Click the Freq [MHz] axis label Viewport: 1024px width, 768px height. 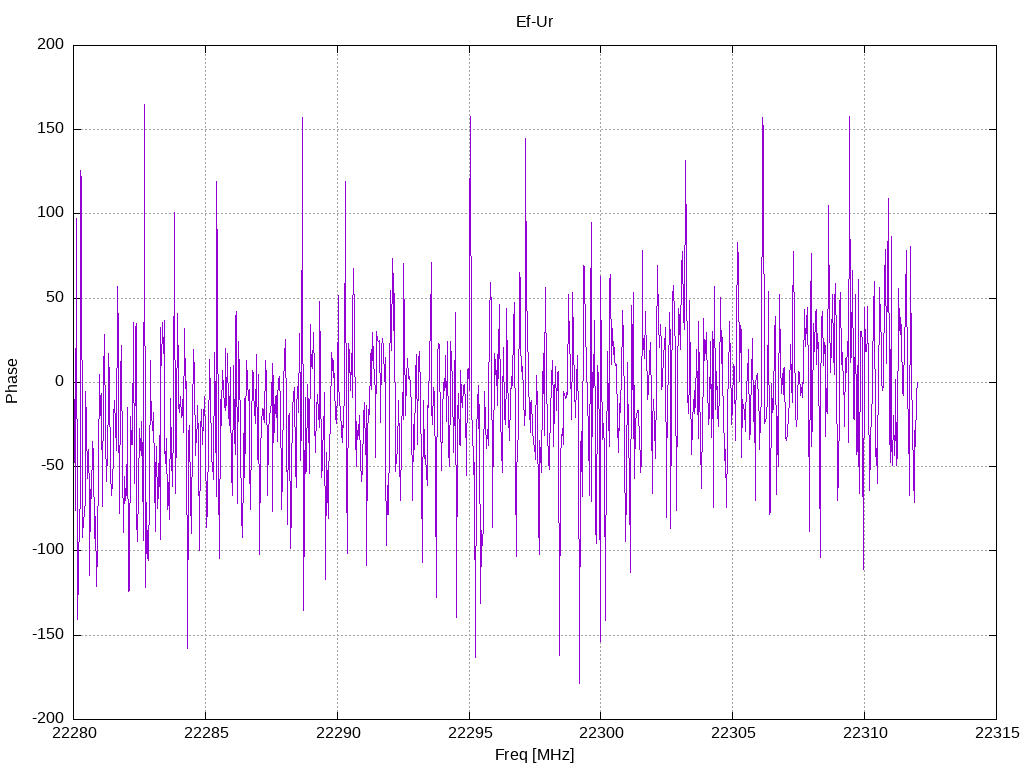(534, 754)
